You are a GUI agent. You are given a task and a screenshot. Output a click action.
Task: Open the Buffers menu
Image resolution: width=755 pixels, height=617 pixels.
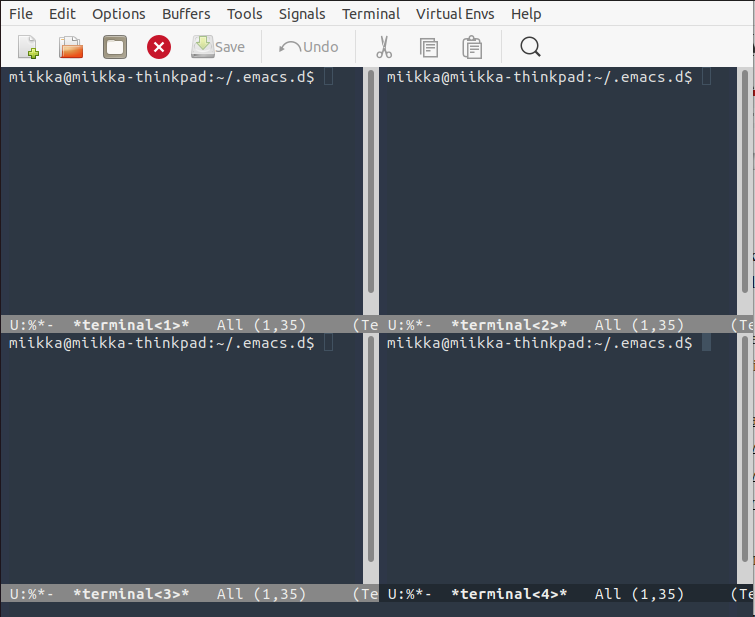click(x=186, y=14)
